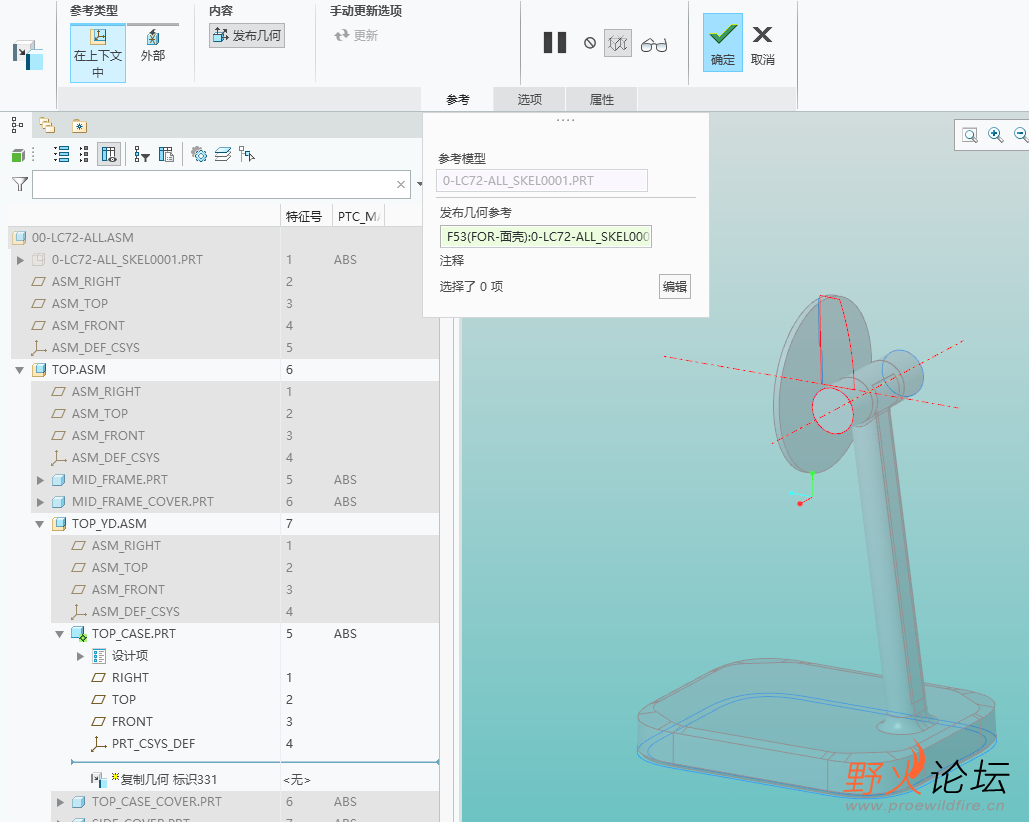Select the PRT_CSYS_DEF item

click(x=153, y=743)
